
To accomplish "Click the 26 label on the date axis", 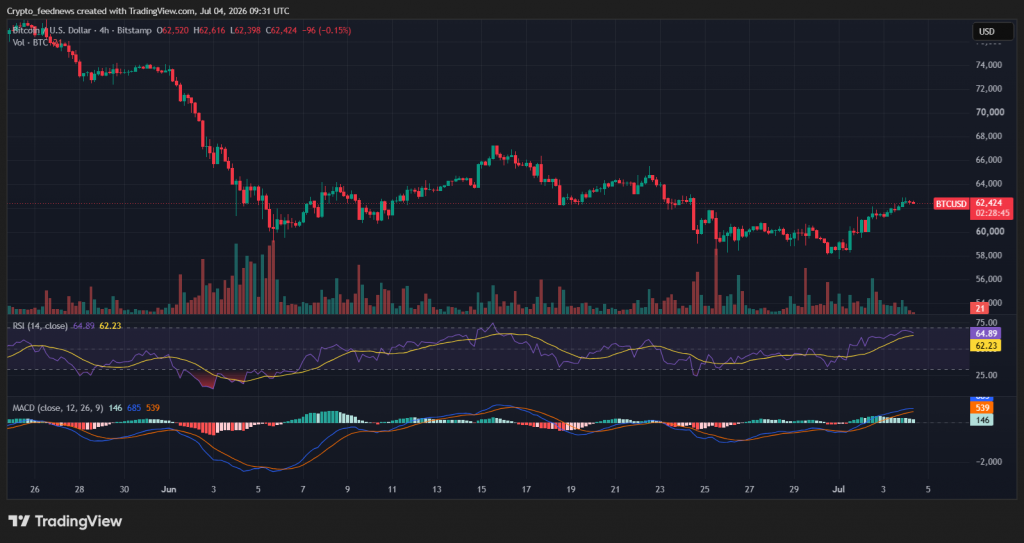I will (35, 489).
